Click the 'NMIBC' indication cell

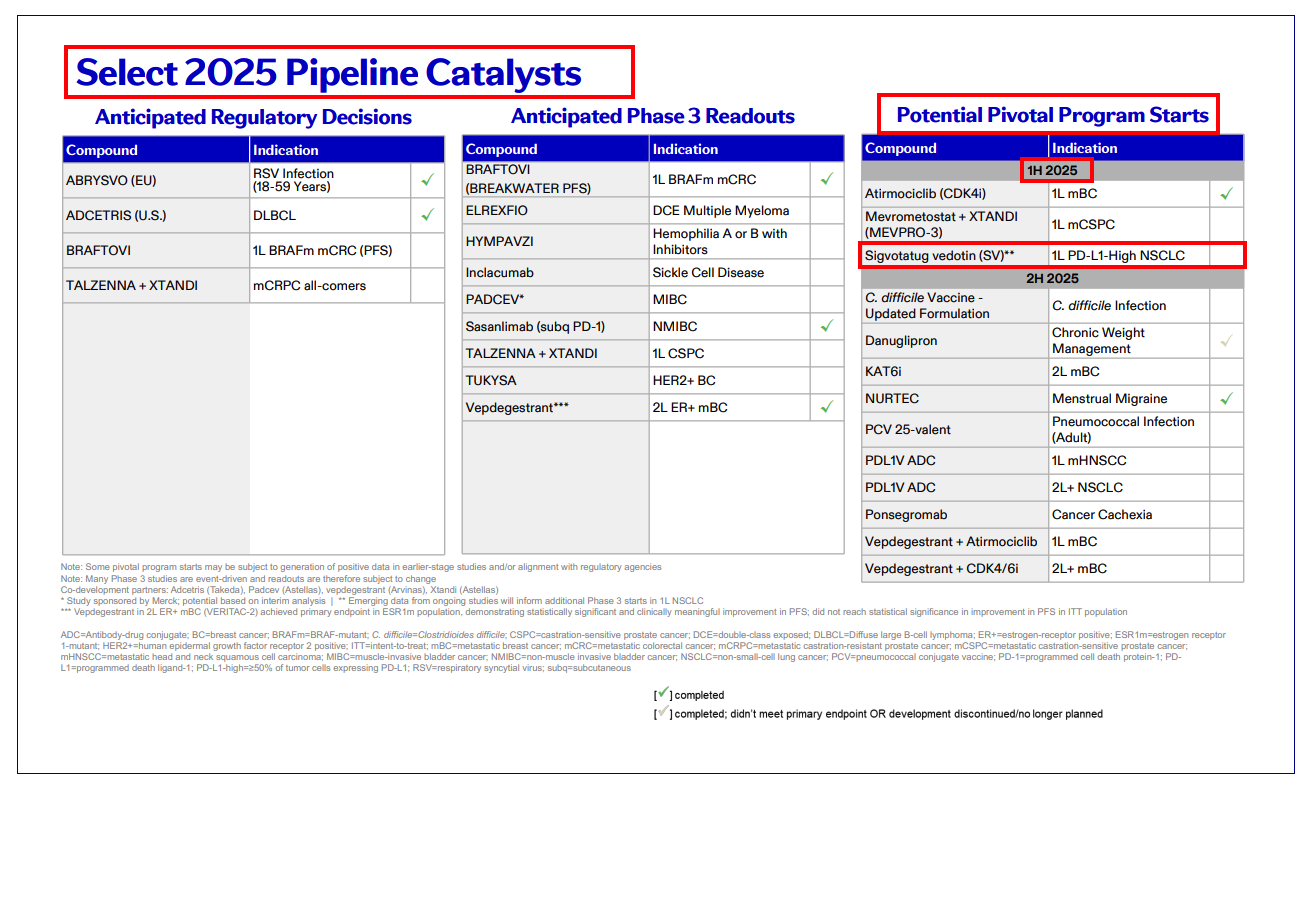[x=730, y=326]
